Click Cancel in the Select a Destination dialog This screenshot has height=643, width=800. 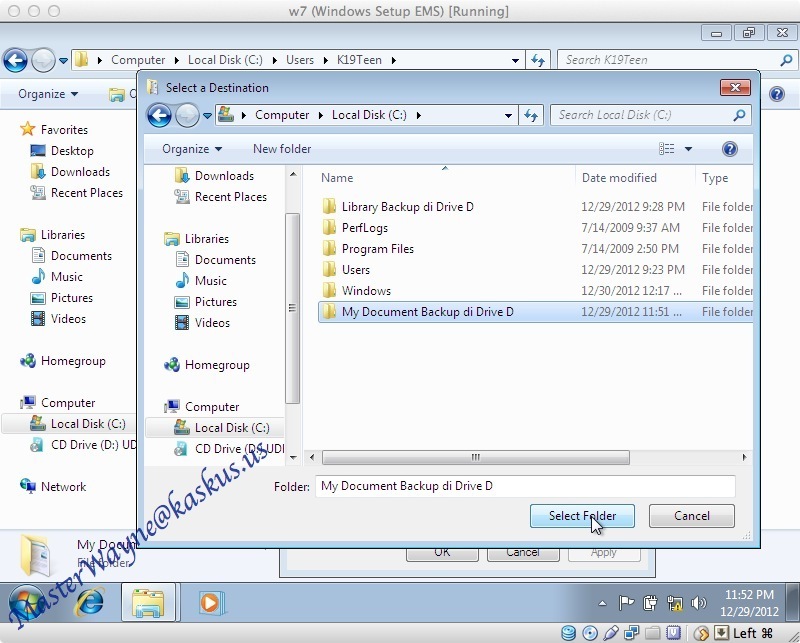point(691,516)
